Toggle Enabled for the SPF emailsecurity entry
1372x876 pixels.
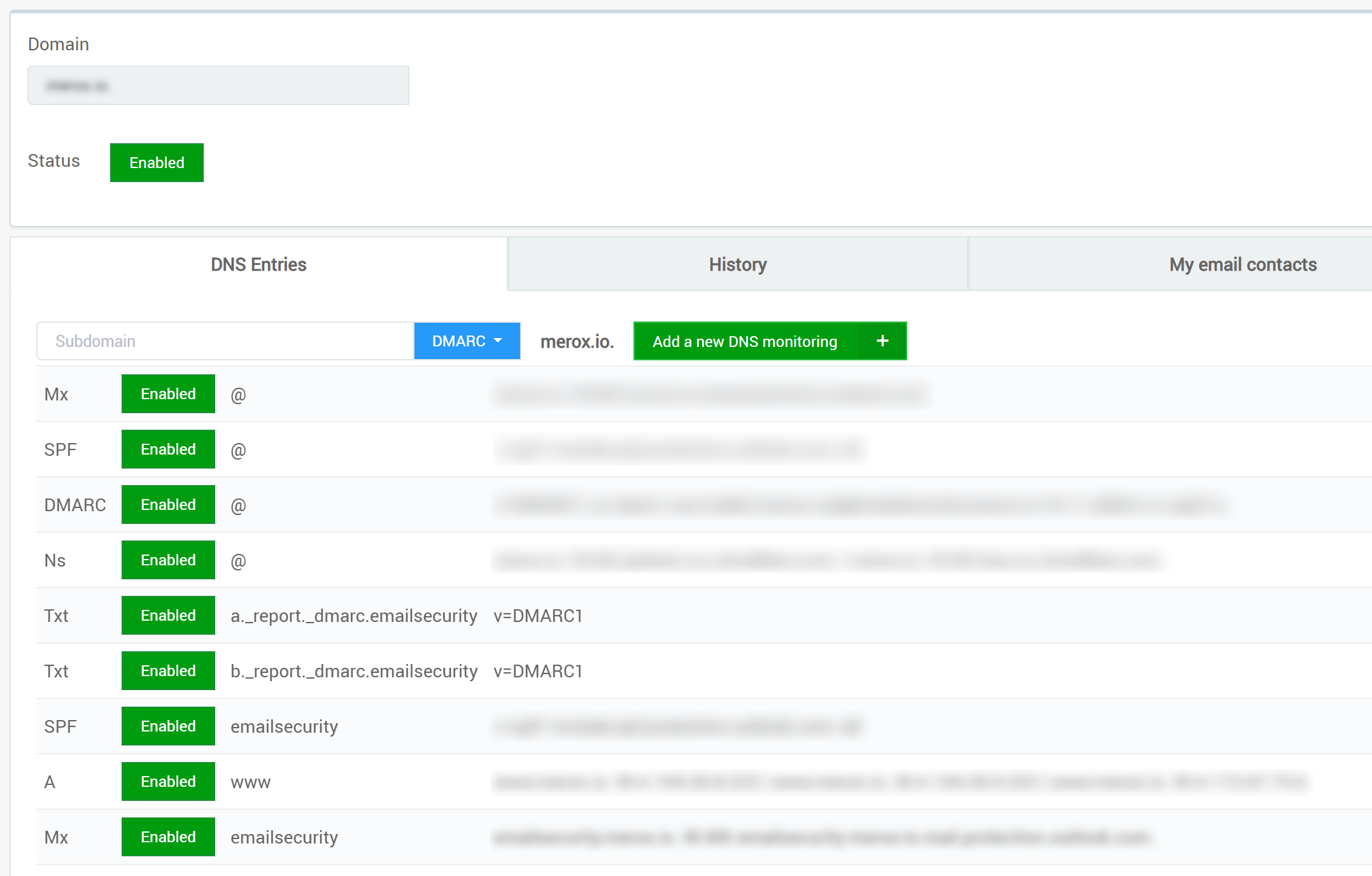pyautogui.click(x=168, y=726)
